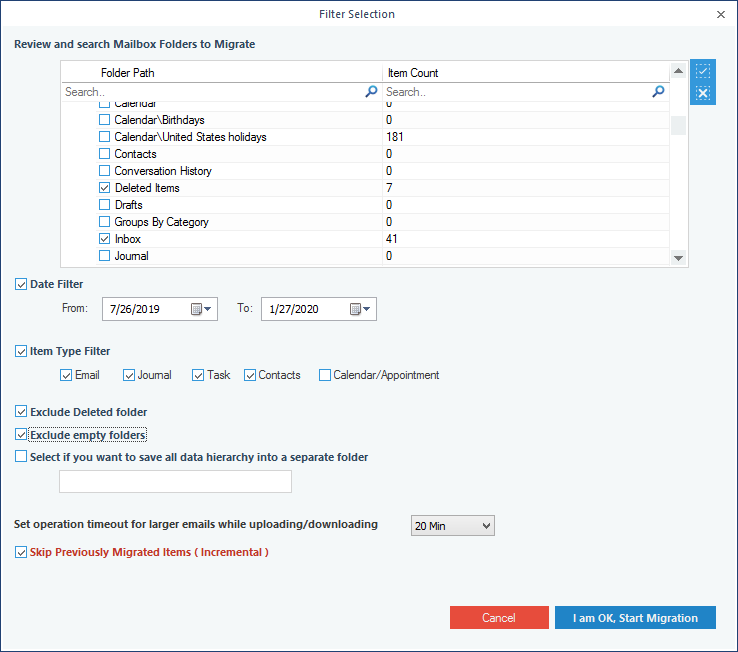Screen dimensions: 738x652
Task: Open the operation timeout 20 Min dropdown
Action: pos(452,526)
